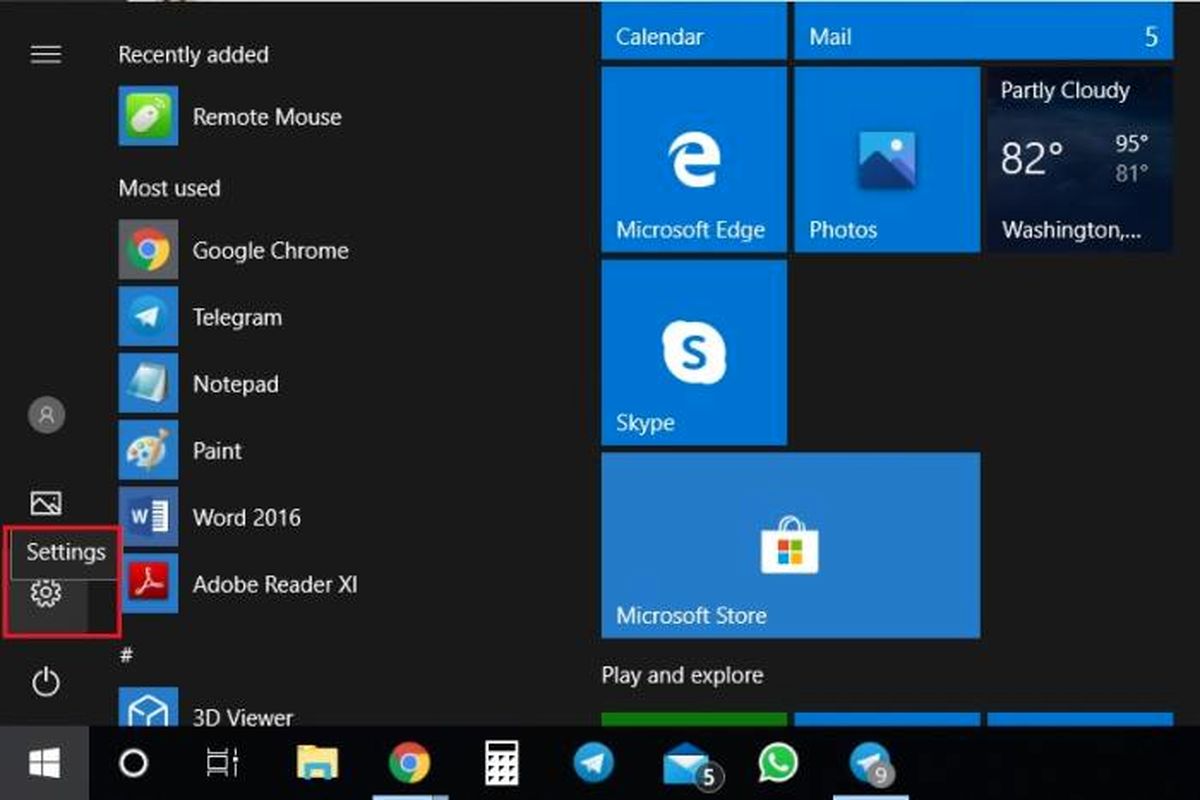Open the Settings gear icon
Screen dimensions: 1200x800
pyautogui.click(x=46, y=594)
